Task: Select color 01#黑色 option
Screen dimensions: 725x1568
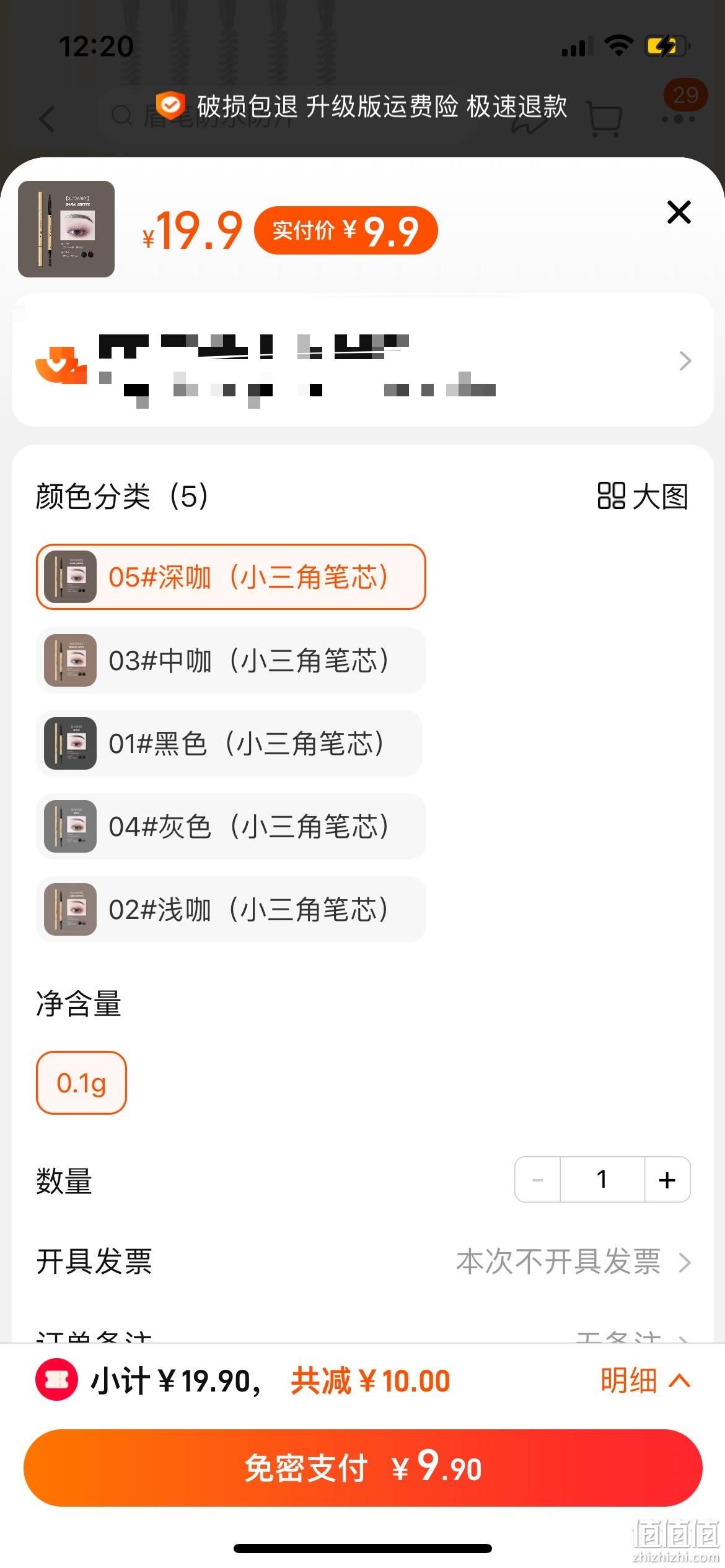Action: click(229, 743)
